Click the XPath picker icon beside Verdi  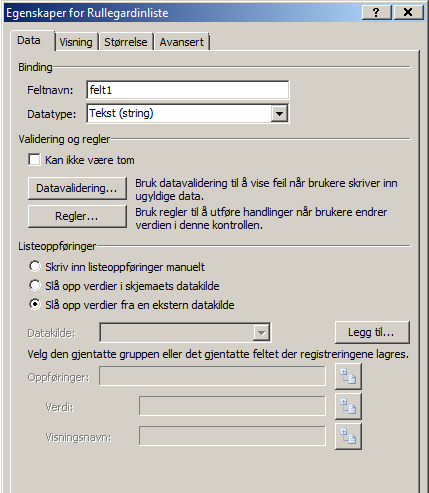point(348,407)
